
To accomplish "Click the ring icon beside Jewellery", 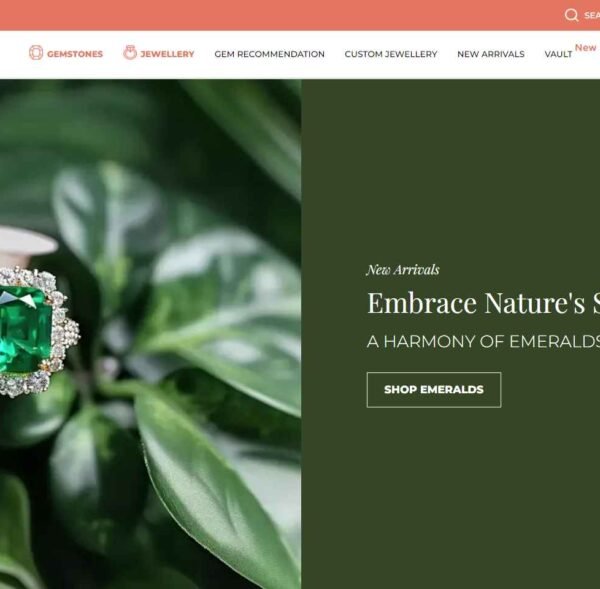I will pos(130,52).
